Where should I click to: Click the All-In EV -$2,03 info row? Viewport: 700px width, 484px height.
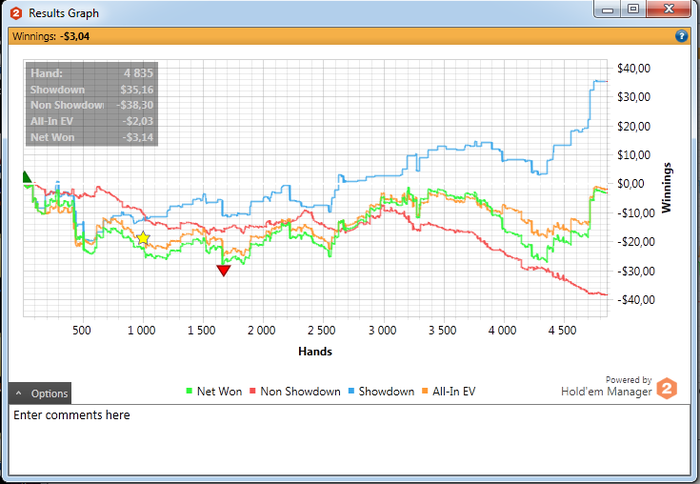click(92, 121)
